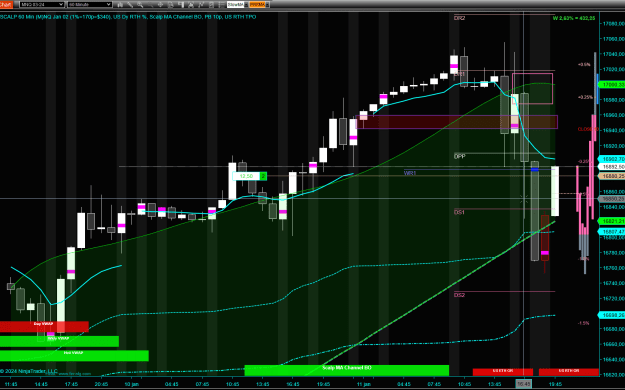The image size is (625, 390).
Task: Click the green 17000 price marker
Action: (x=612, y=85)
